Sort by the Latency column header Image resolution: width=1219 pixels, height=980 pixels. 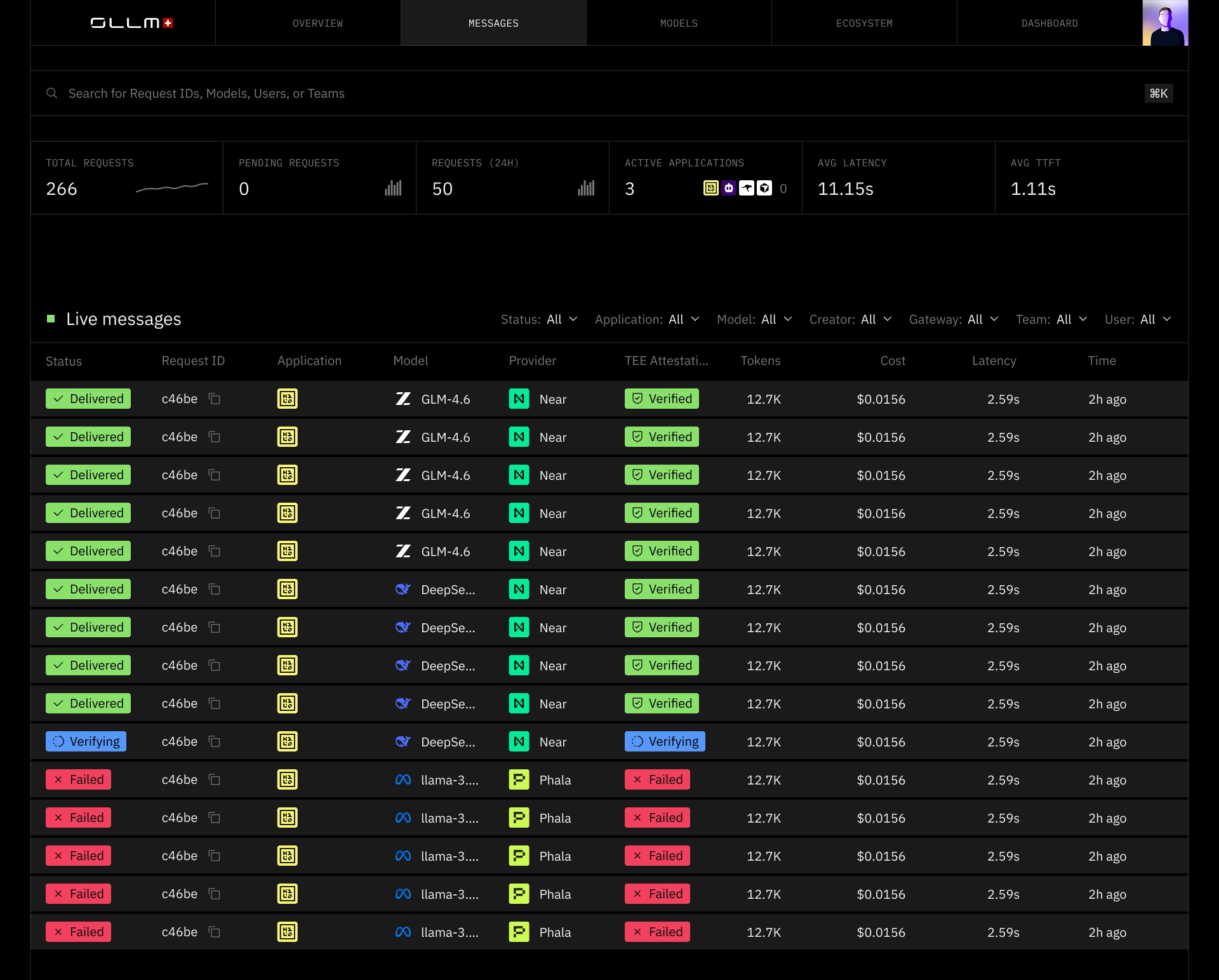994,361
